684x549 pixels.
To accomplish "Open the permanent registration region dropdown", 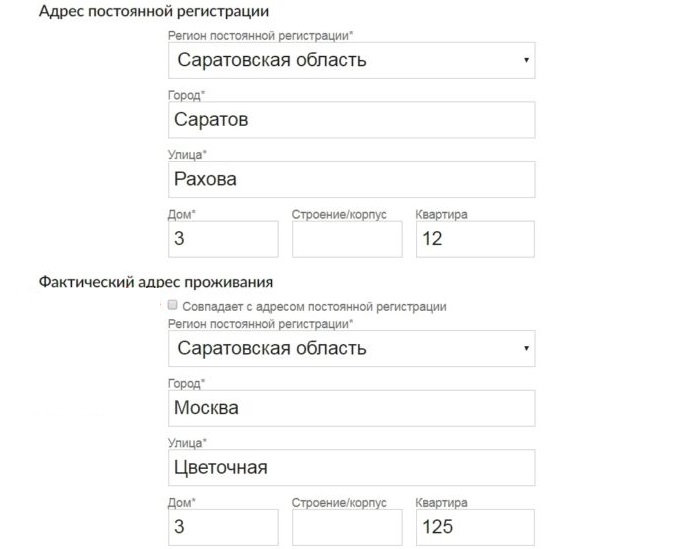I will [x=352, y=61].
